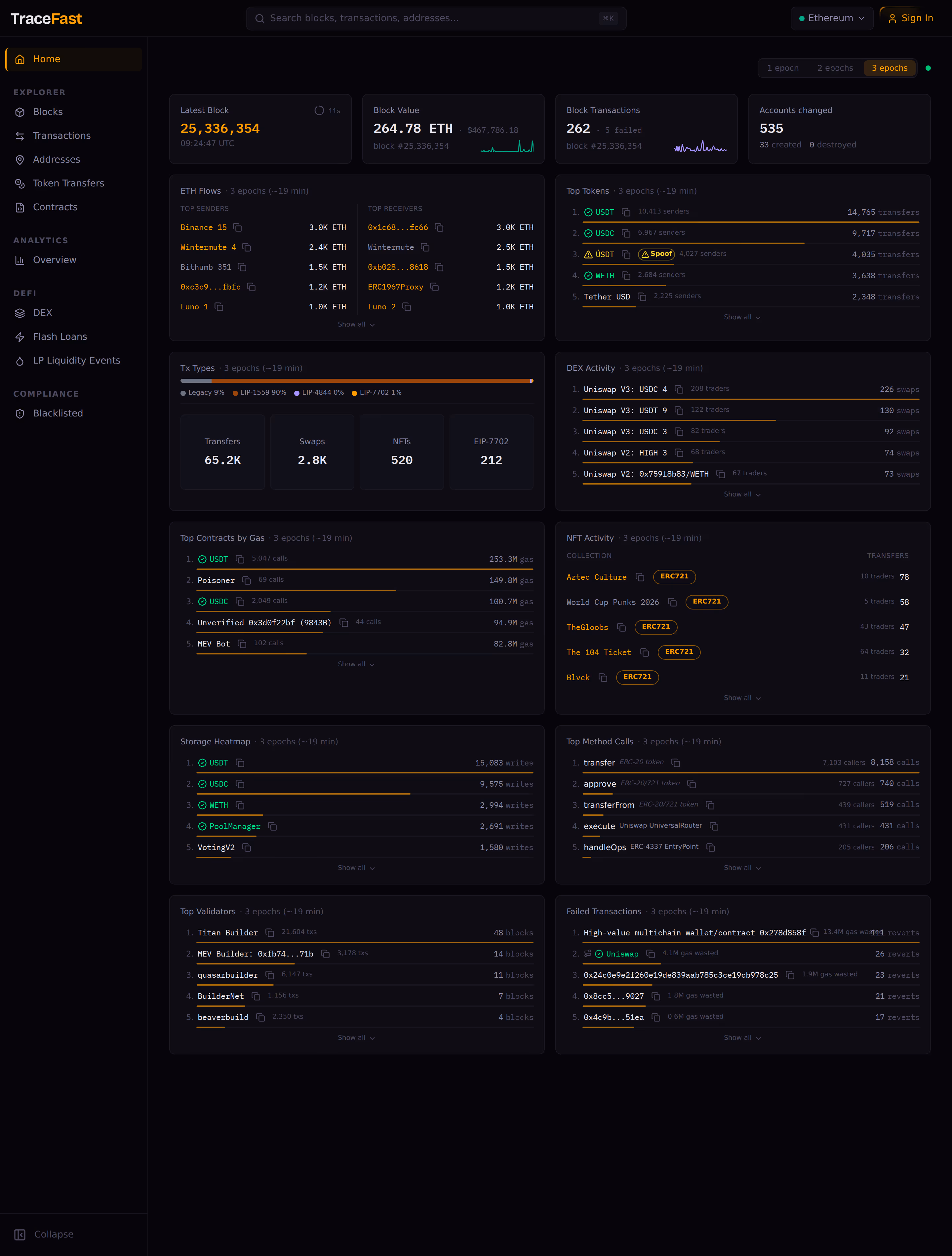952x1256 pixels.
Task: Expand Show all in DEX Activity
Action: click(x=742, y=494)
